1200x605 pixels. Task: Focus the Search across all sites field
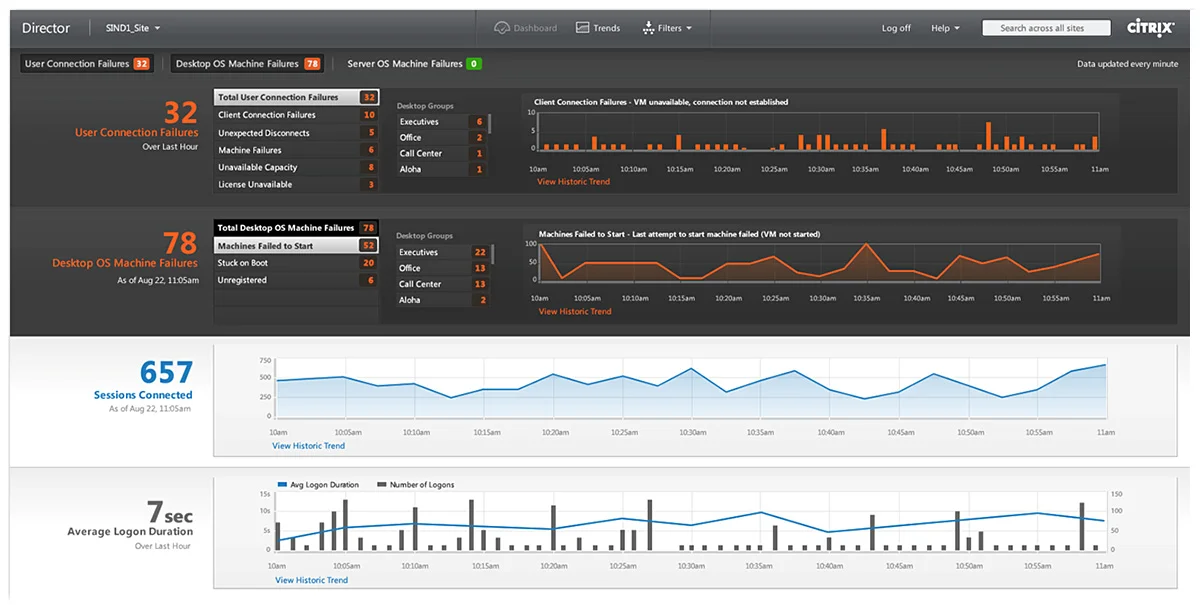(x=1046, y=28)
